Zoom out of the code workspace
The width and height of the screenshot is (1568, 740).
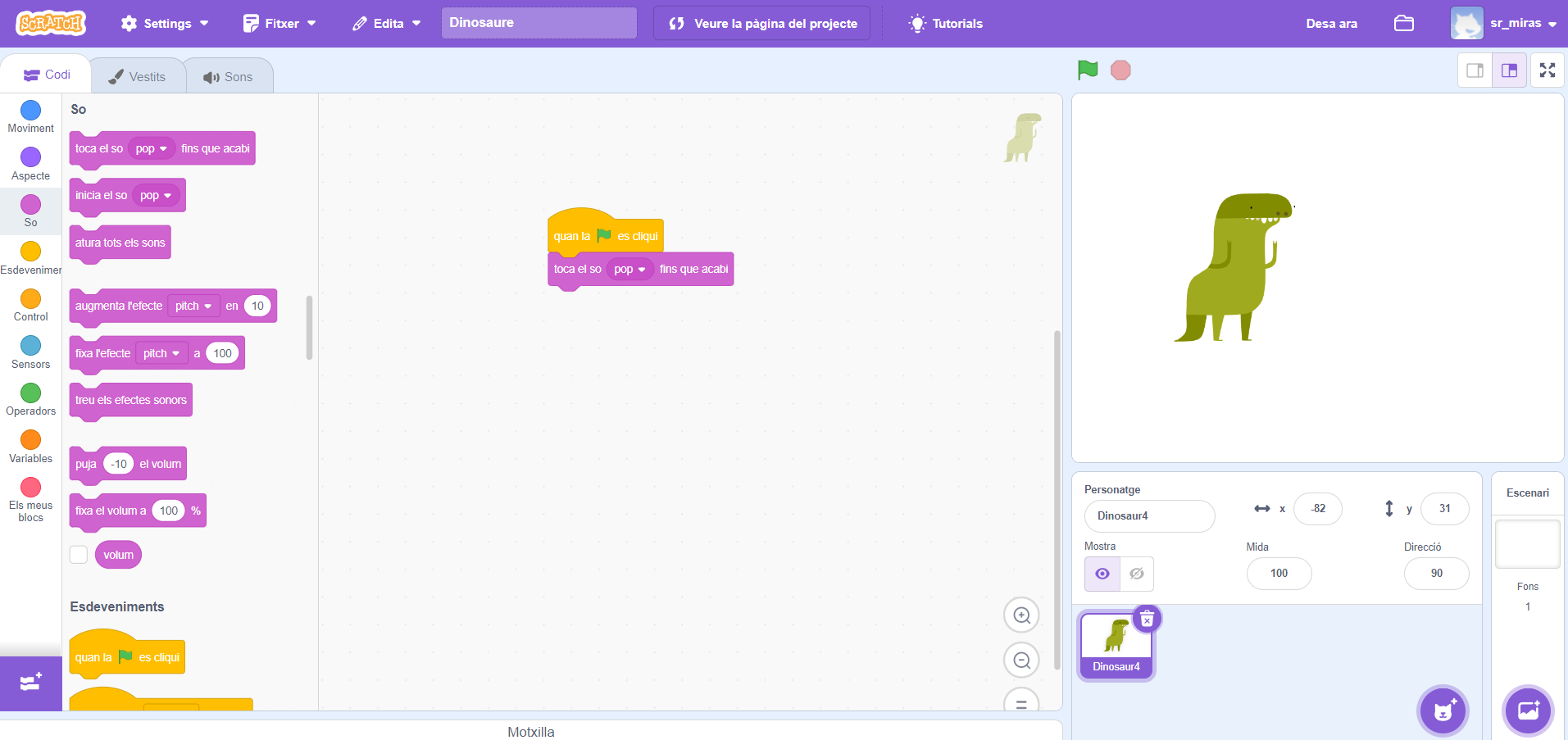1021,661
